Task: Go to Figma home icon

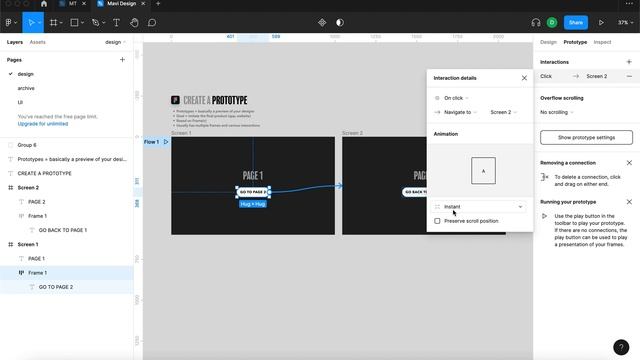Action: pos(44,4)
